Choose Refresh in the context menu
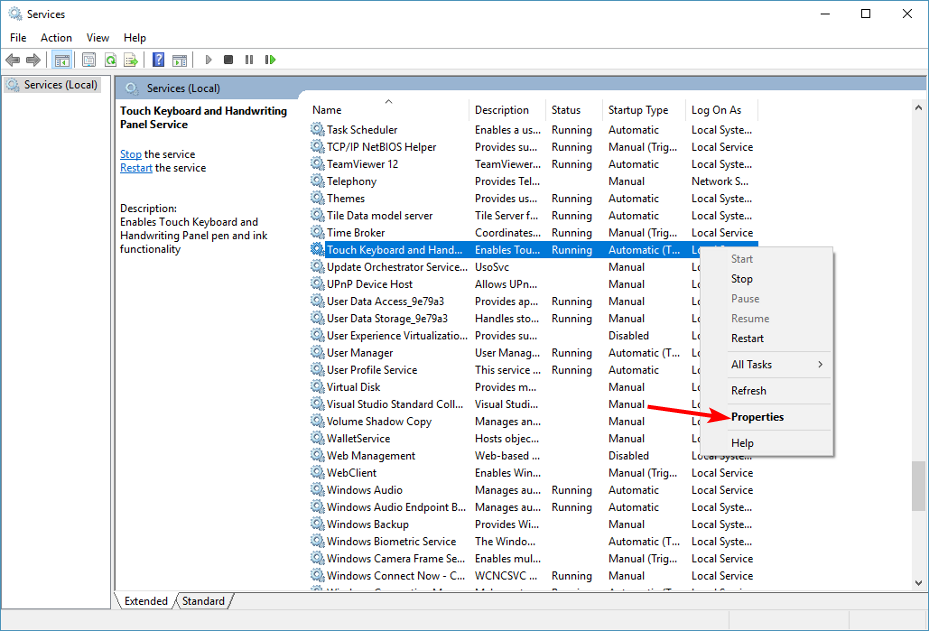 click(x=767, y=391)
